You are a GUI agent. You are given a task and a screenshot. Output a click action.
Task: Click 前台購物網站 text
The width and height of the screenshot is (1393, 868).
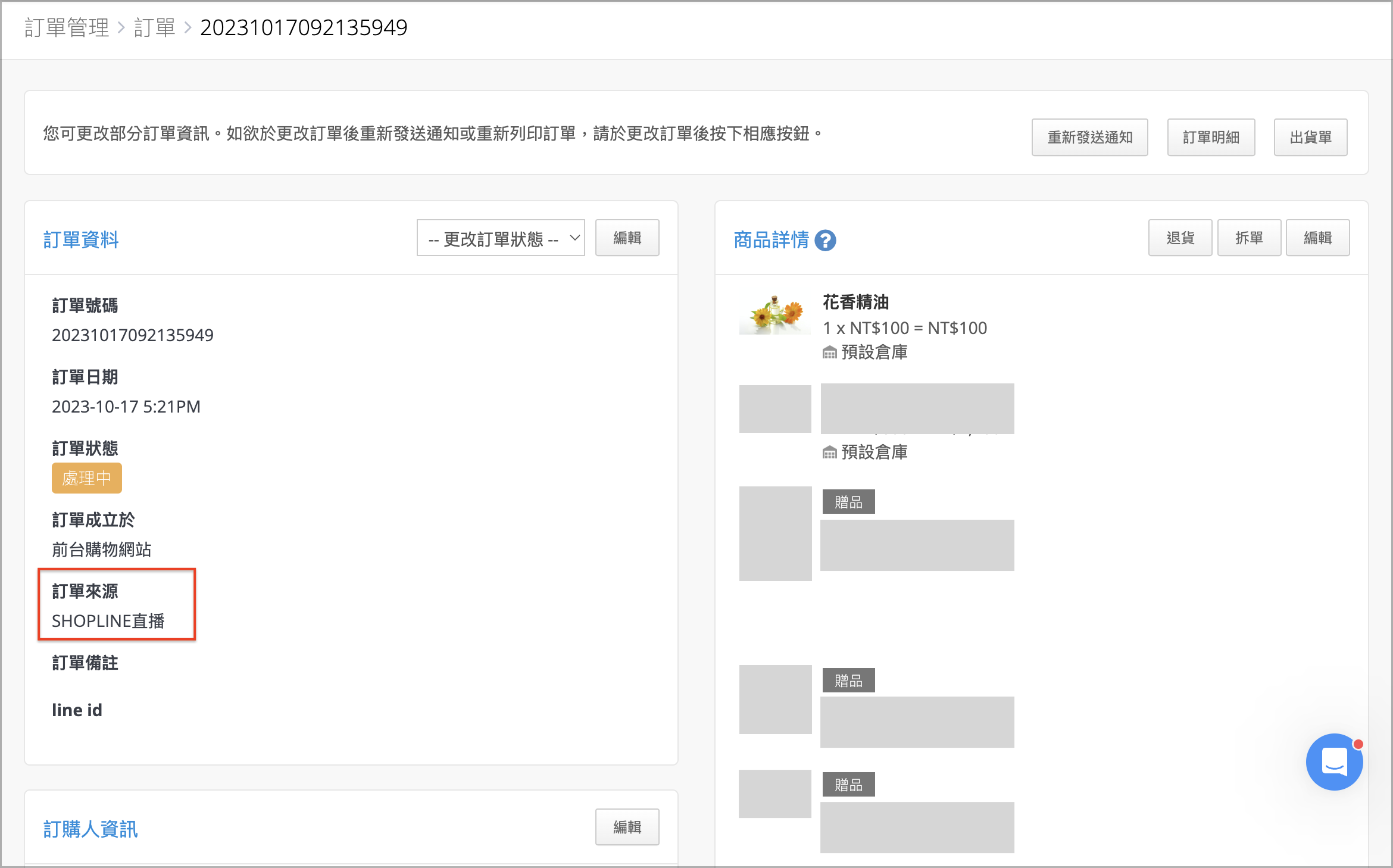point(102,549)
